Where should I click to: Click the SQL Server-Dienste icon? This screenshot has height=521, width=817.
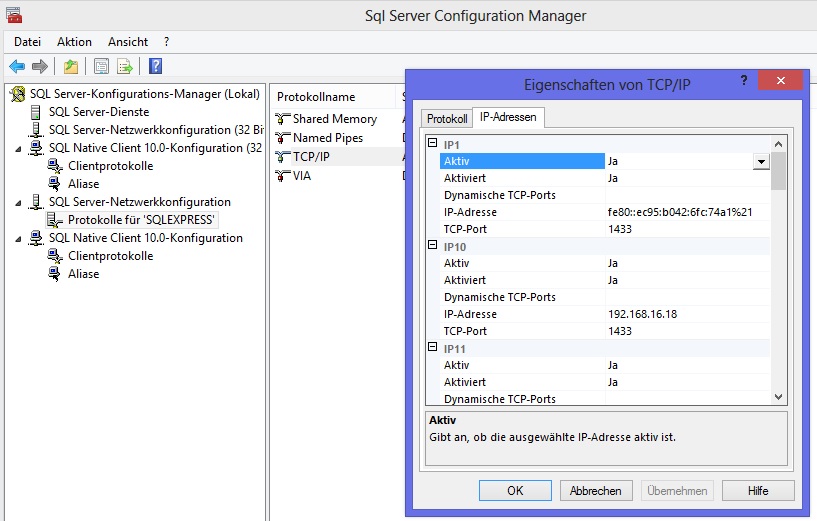pyautogui.click(x=35, y=112)
